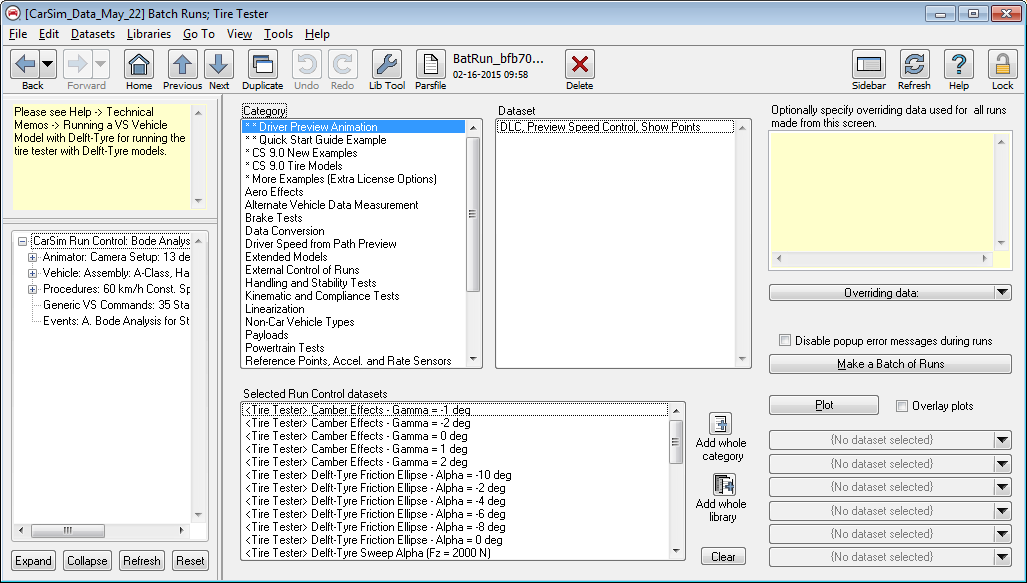Click the Add whole category icon
1027x583 pixels.
pyautogui.click(x=720, y=423)
